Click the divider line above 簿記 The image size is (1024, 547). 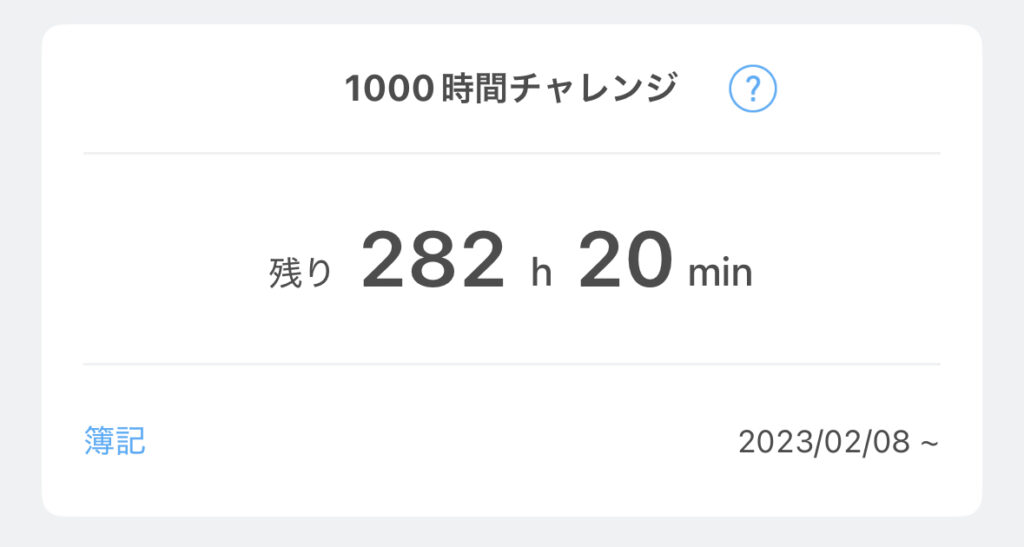click(x=511, y=364)
